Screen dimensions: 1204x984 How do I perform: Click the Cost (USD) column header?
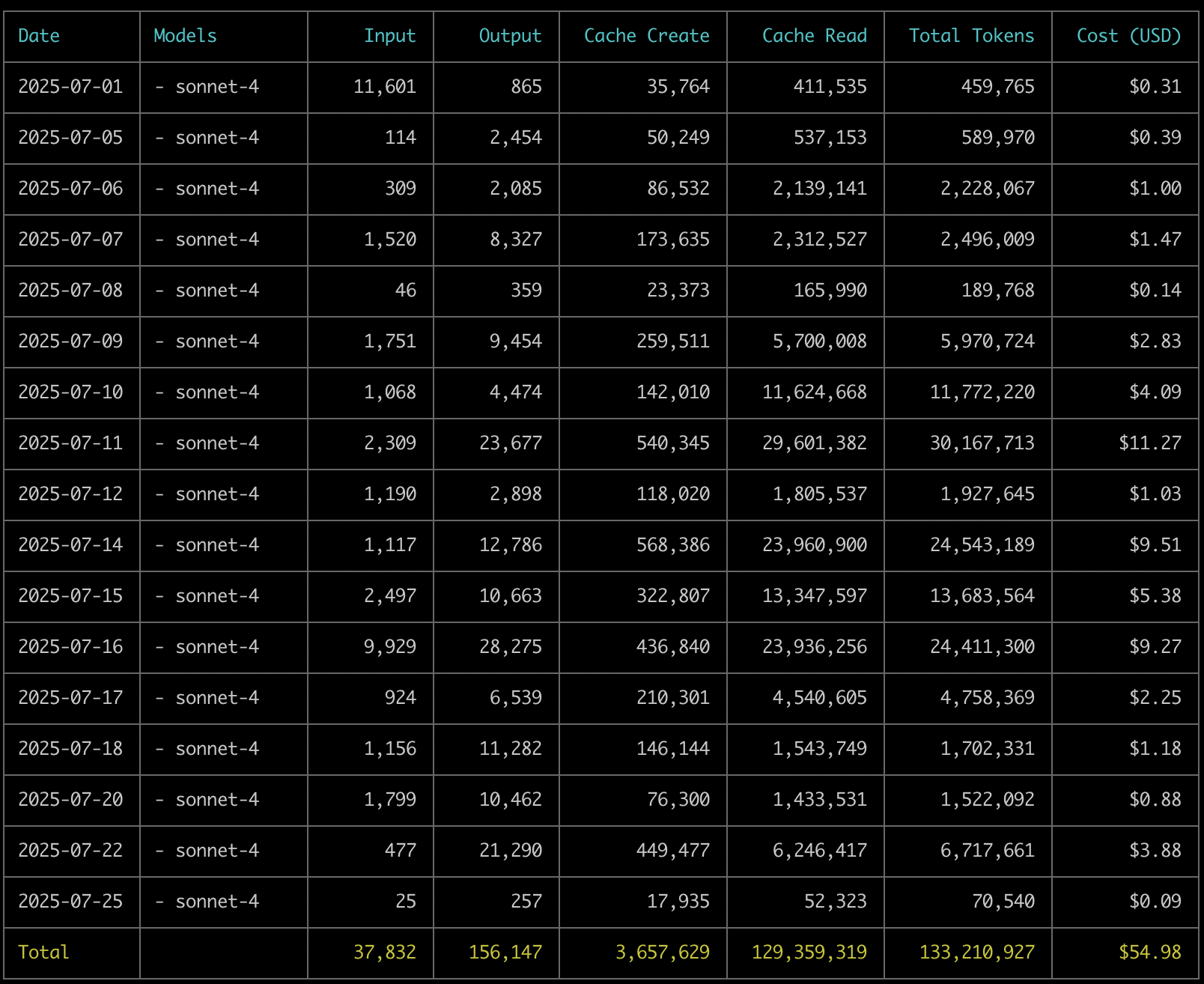pyautogui.click(x=1128, y=36)
